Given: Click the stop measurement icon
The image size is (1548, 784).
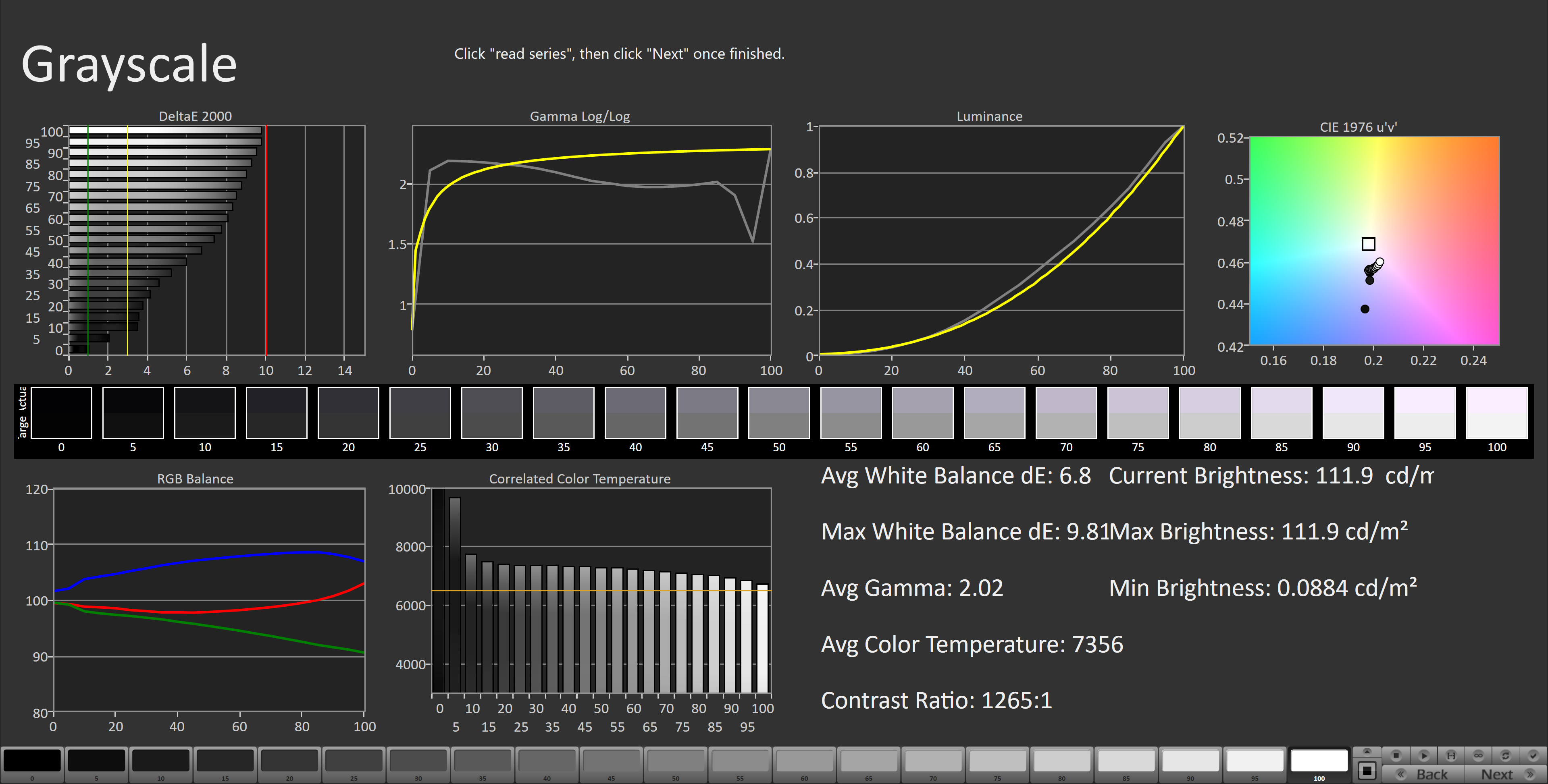Looking at the screenshot, I should 1396,755.
